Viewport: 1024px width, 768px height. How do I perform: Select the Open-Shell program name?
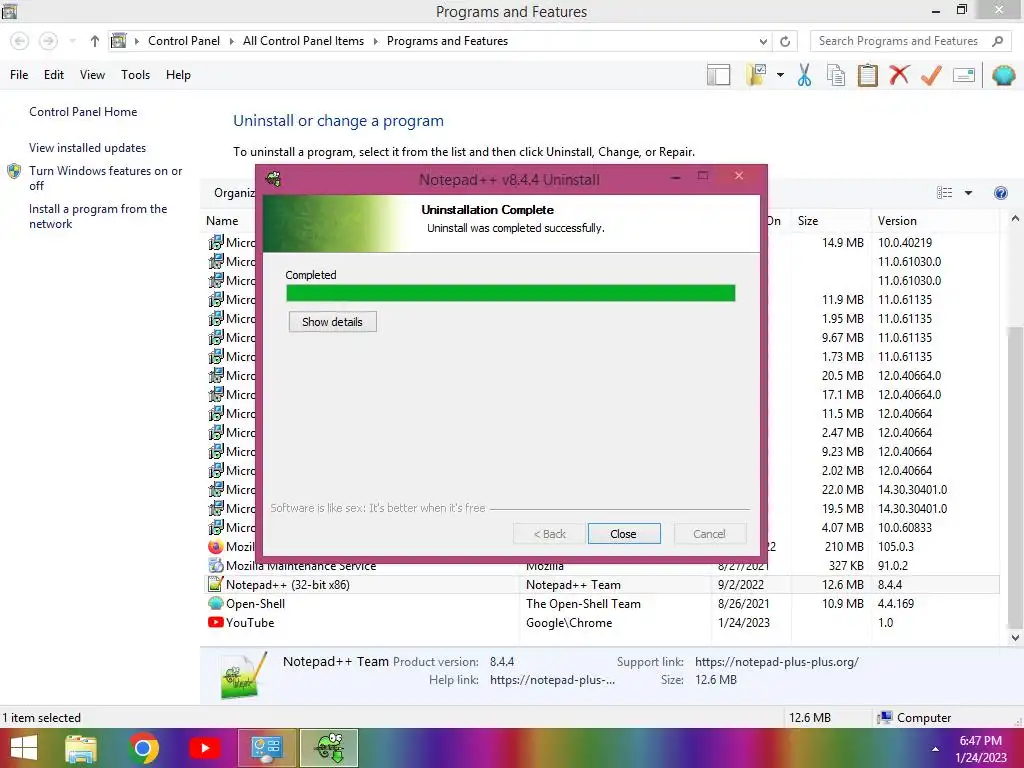[x=255, y=604]
